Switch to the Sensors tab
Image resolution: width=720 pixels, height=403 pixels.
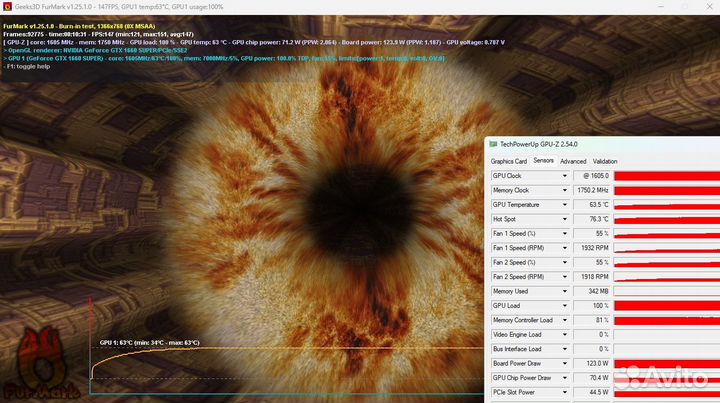click(543, 161)
